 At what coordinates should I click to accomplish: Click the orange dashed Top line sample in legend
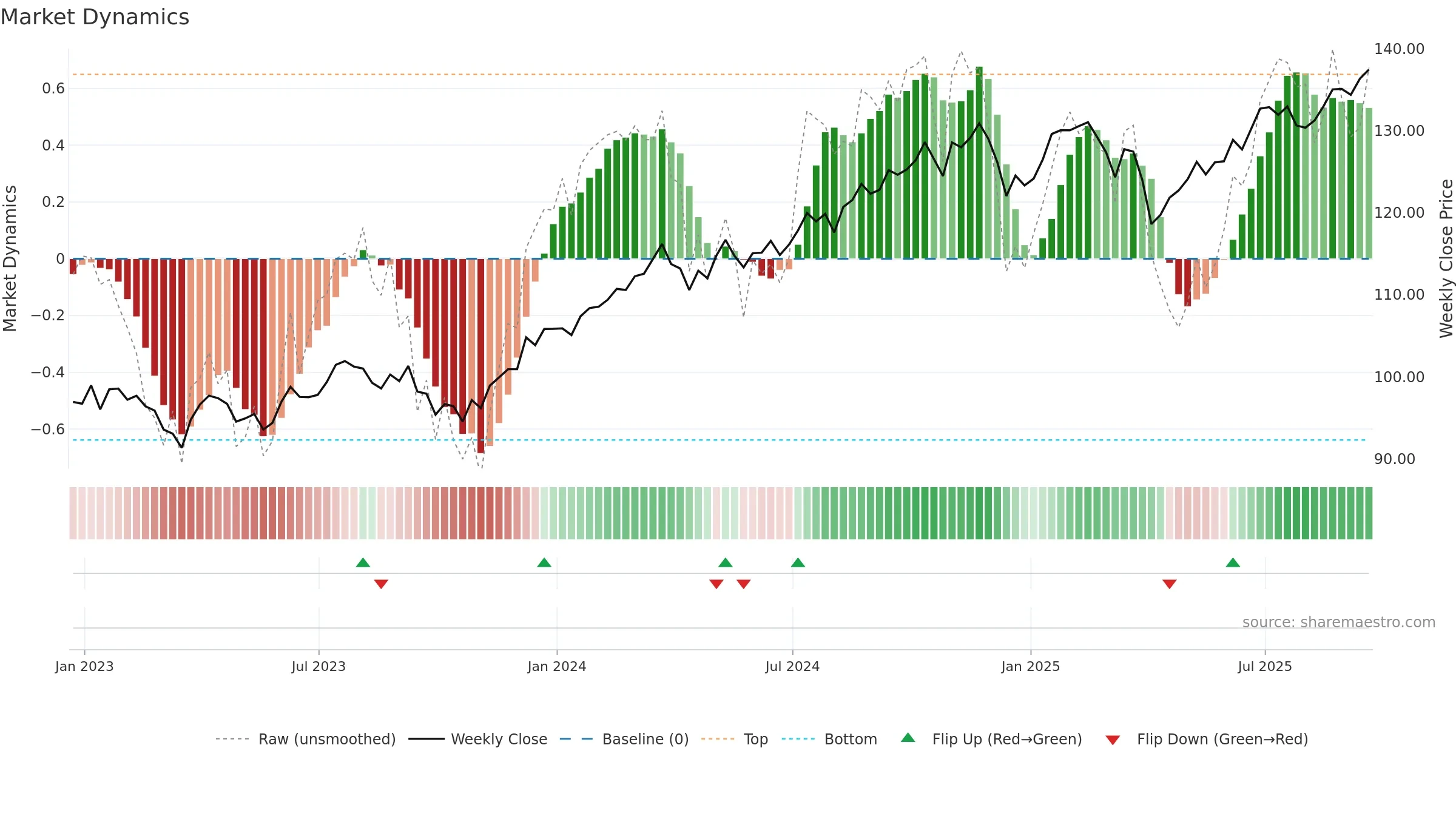coord(718,739)
